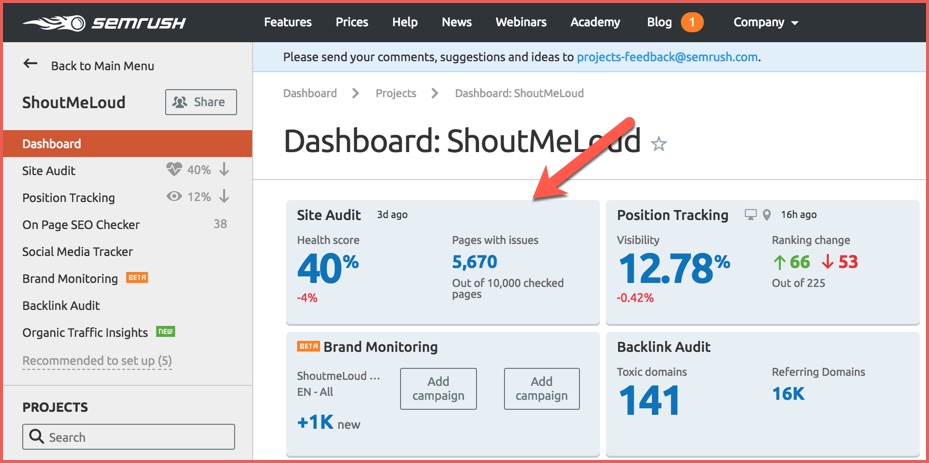Open Features in the top navigation
929x463 pixels.
[287, 22]
